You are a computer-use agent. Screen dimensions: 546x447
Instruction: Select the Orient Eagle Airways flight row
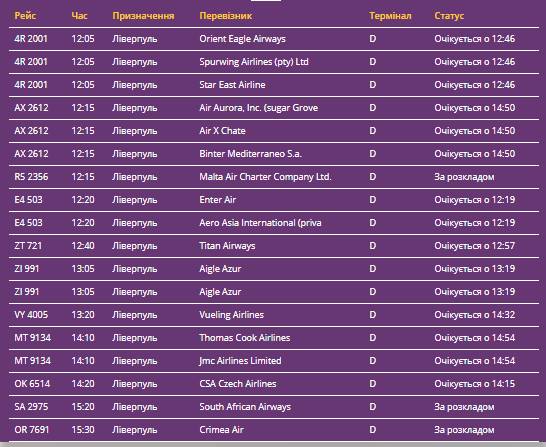(274, 39)
